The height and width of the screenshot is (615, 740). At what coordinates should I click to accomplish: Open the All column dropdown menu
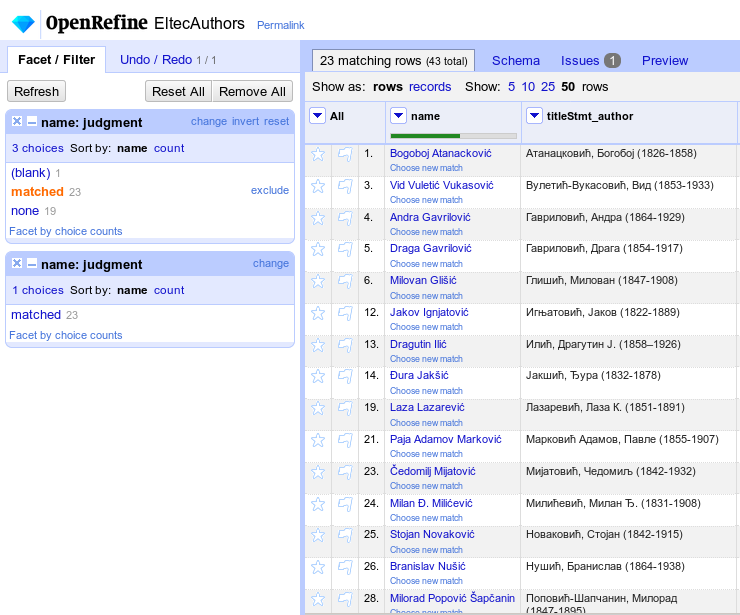click(317, 116)
